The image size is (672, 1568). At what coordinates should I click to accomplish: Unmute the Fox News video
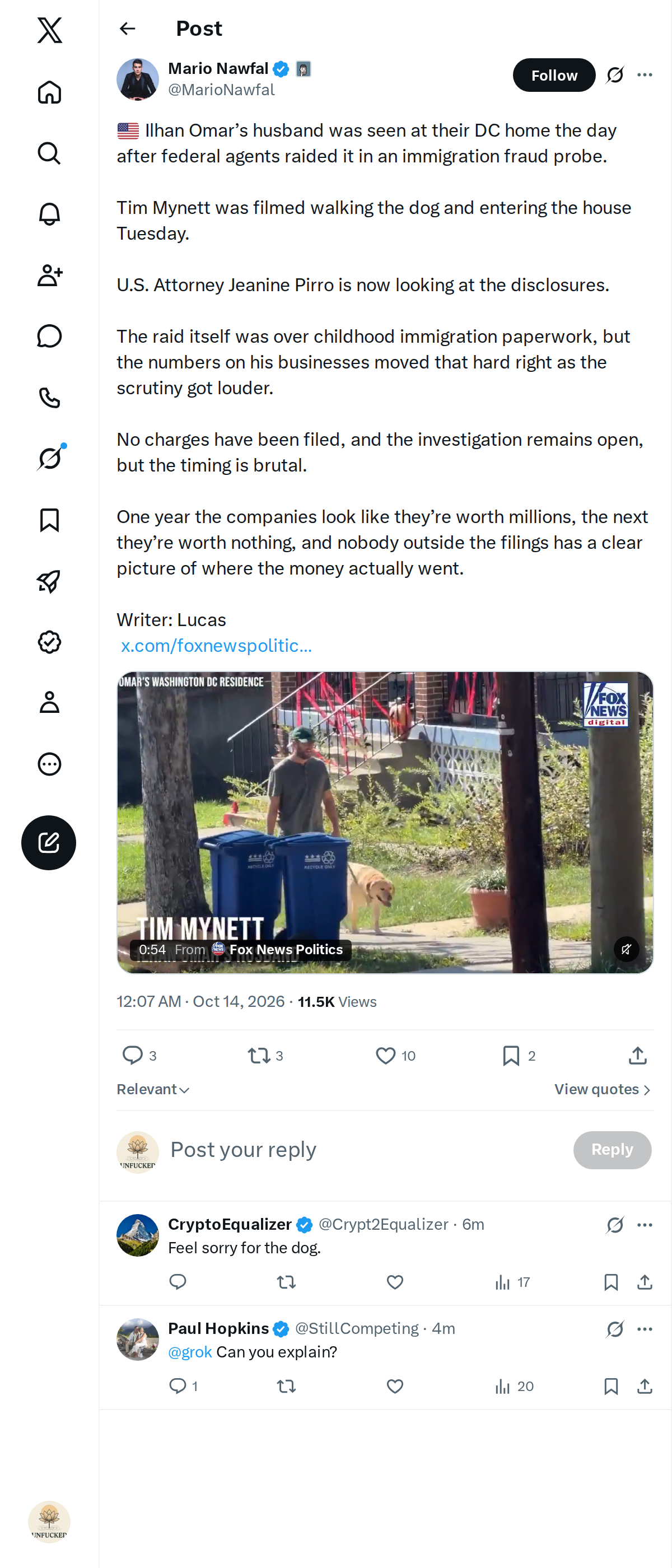(626, 949)
